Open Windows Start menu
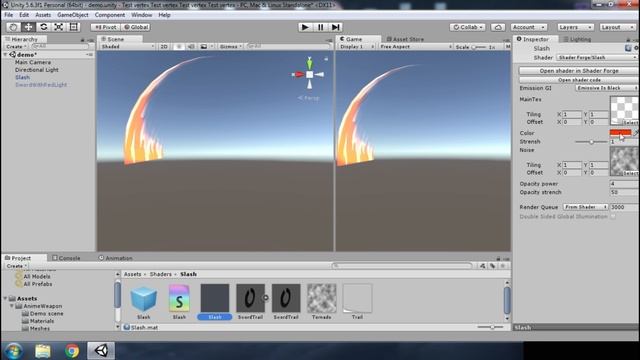The width and height of the screenshot is (640, 360). click(13, 351)
